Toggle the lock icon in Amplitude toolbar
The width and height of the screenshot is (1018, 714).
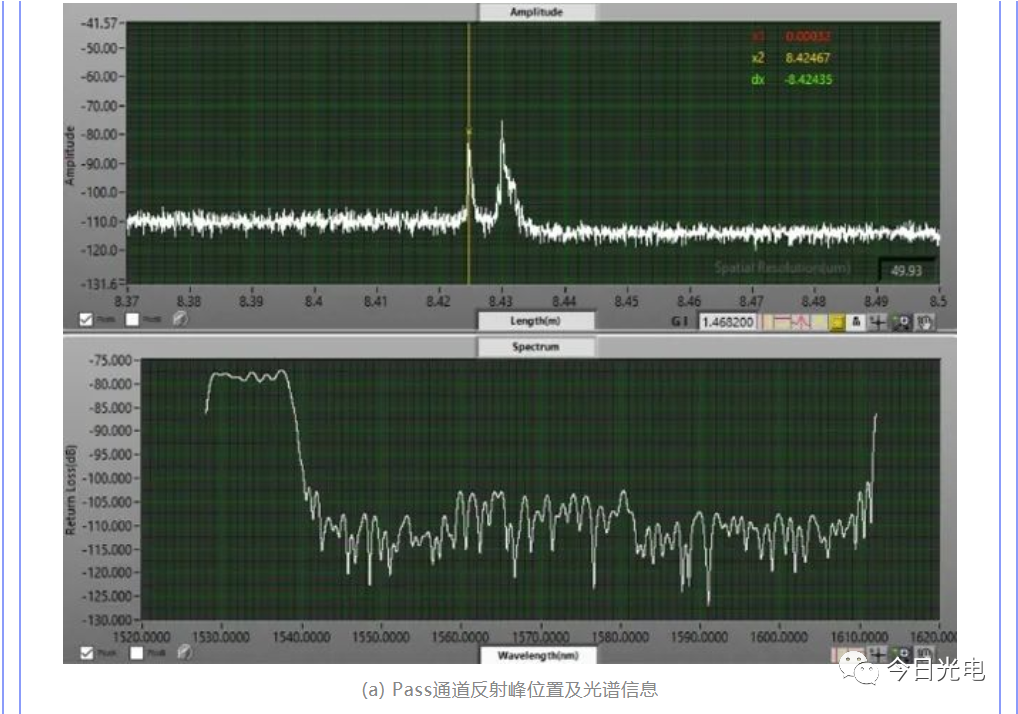click(x=856, y=322)
